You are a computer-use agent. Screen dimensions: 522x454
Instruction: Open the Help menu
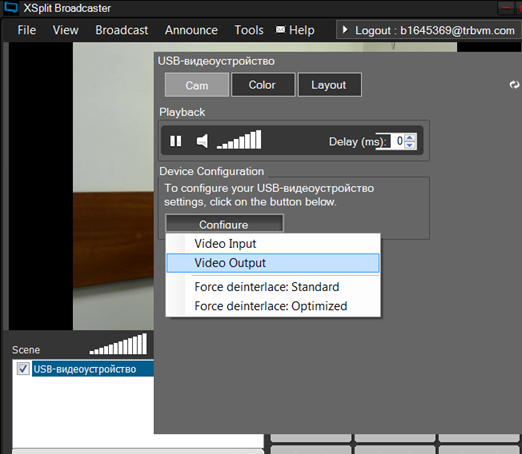(x=302, y=30)
